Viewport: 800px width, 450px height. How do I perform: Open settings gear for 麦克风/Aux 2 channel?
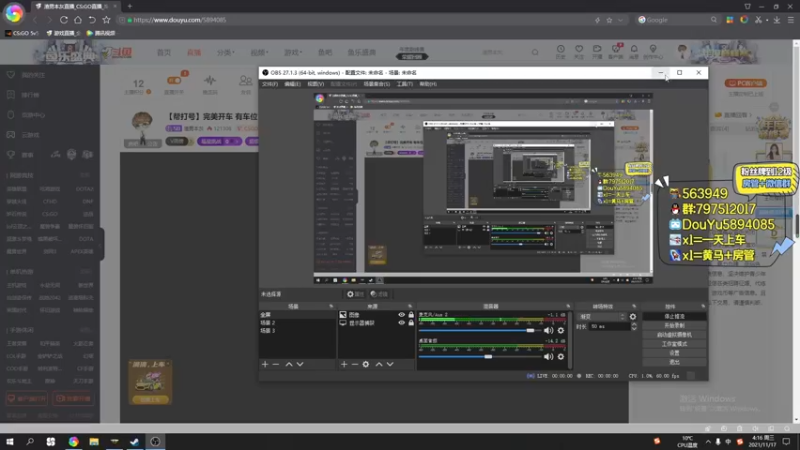tap(561, 331)
